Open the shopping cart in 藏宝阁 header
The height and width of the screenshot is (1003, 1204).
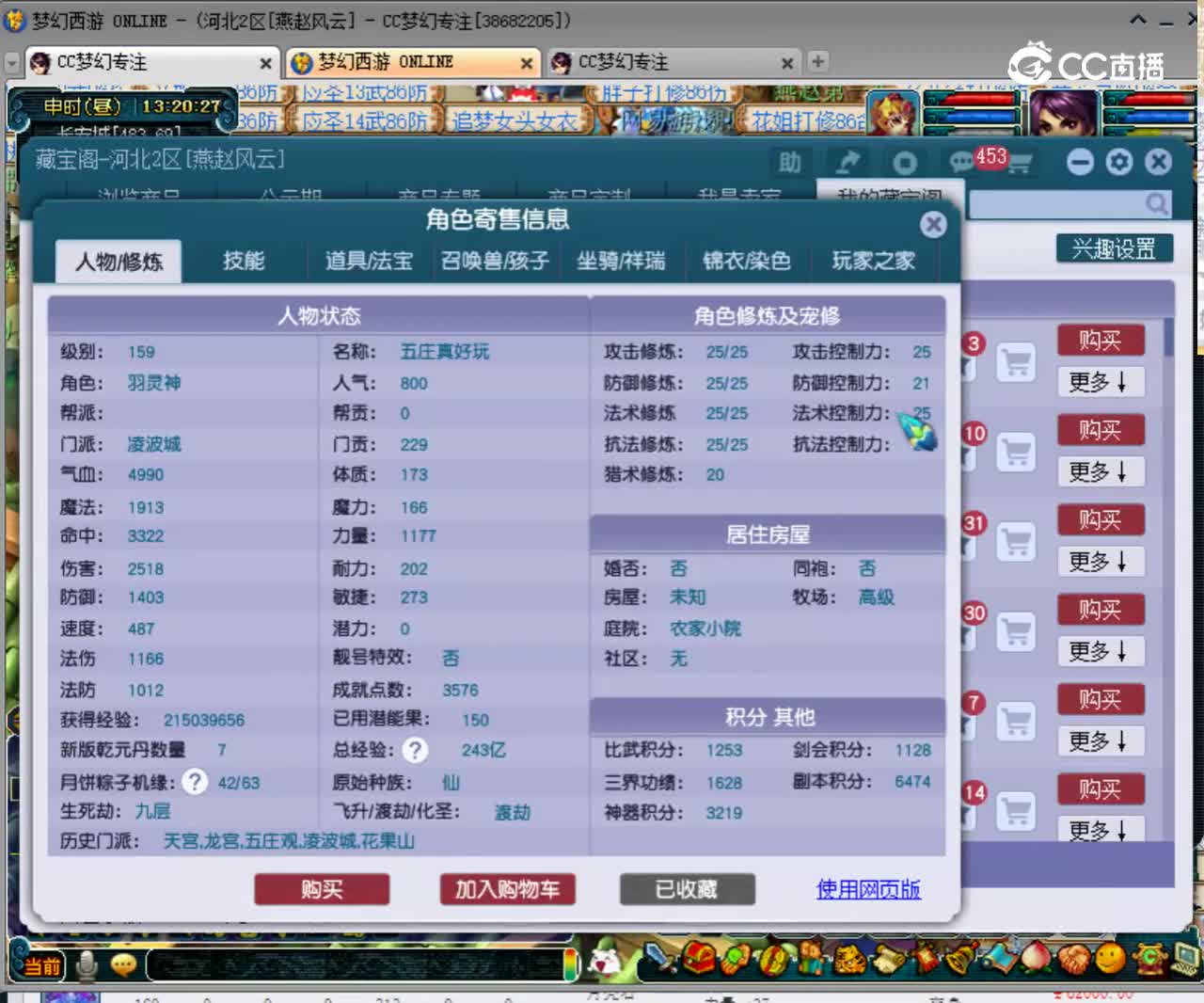click(1019, 165)
